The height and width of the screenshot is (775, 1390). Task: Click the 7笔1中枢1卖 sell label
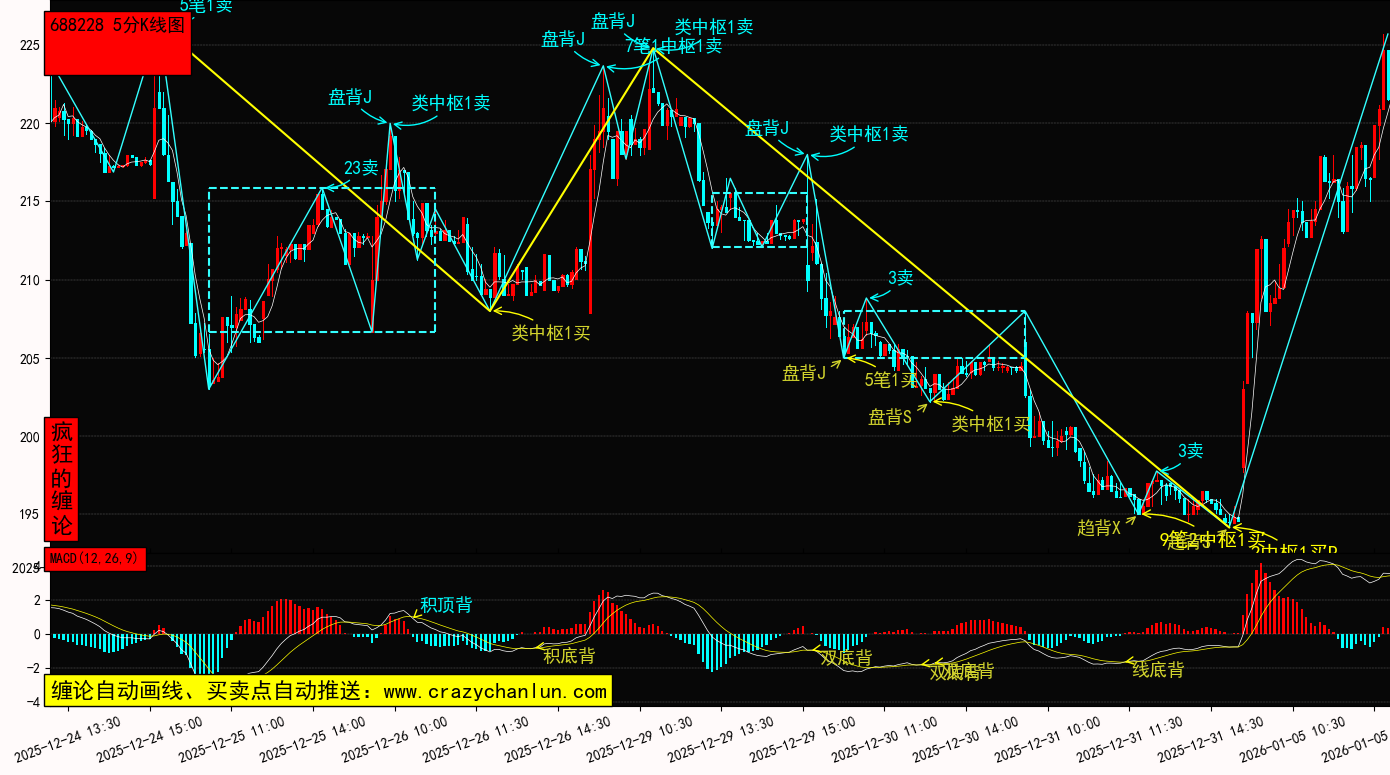pos(673,45)
